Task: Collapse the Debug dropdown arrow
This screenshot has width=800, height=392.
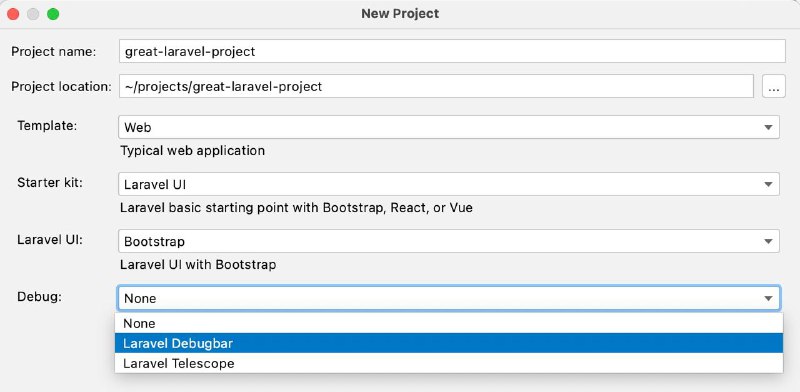Action: point(768,298)
